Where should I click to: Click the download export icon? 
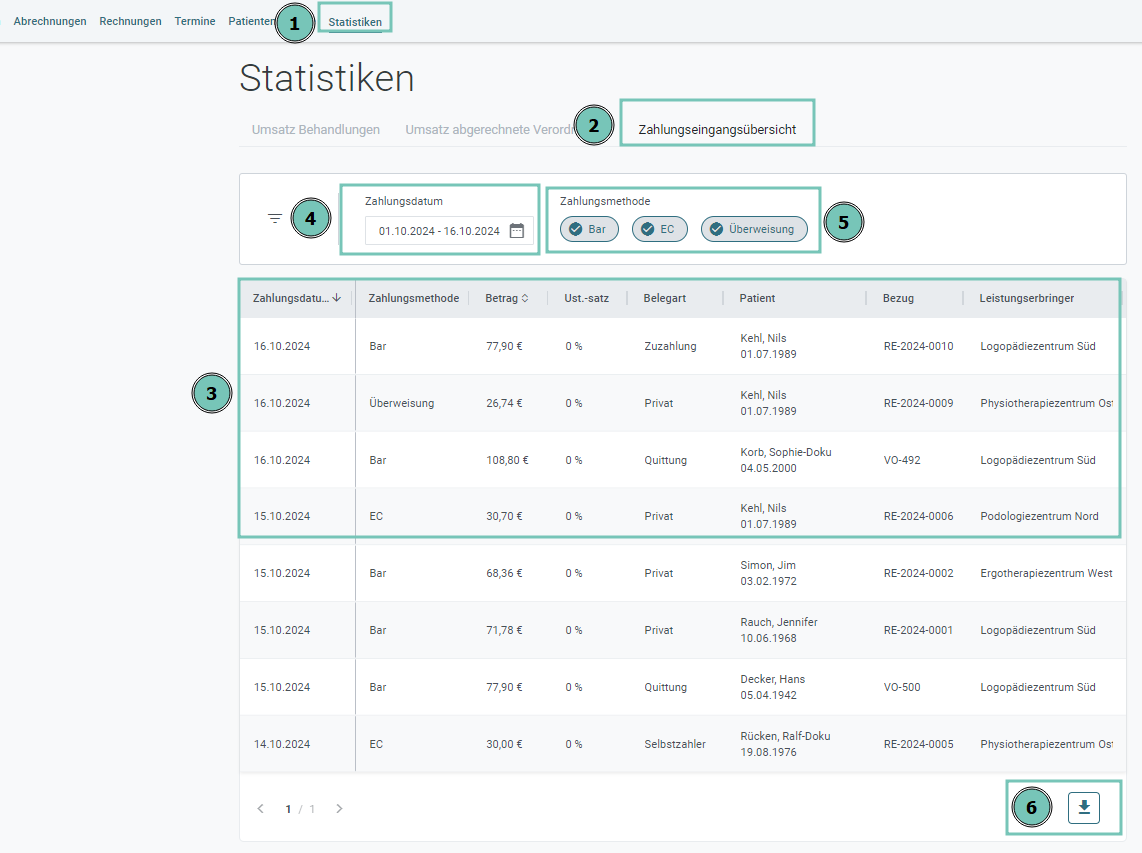[1084, 808]
